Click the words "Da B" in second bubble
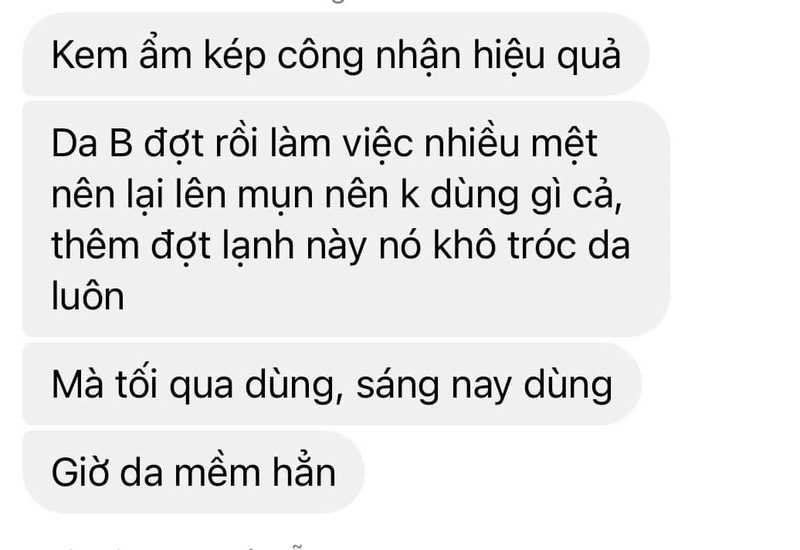 tap(92, 143)
